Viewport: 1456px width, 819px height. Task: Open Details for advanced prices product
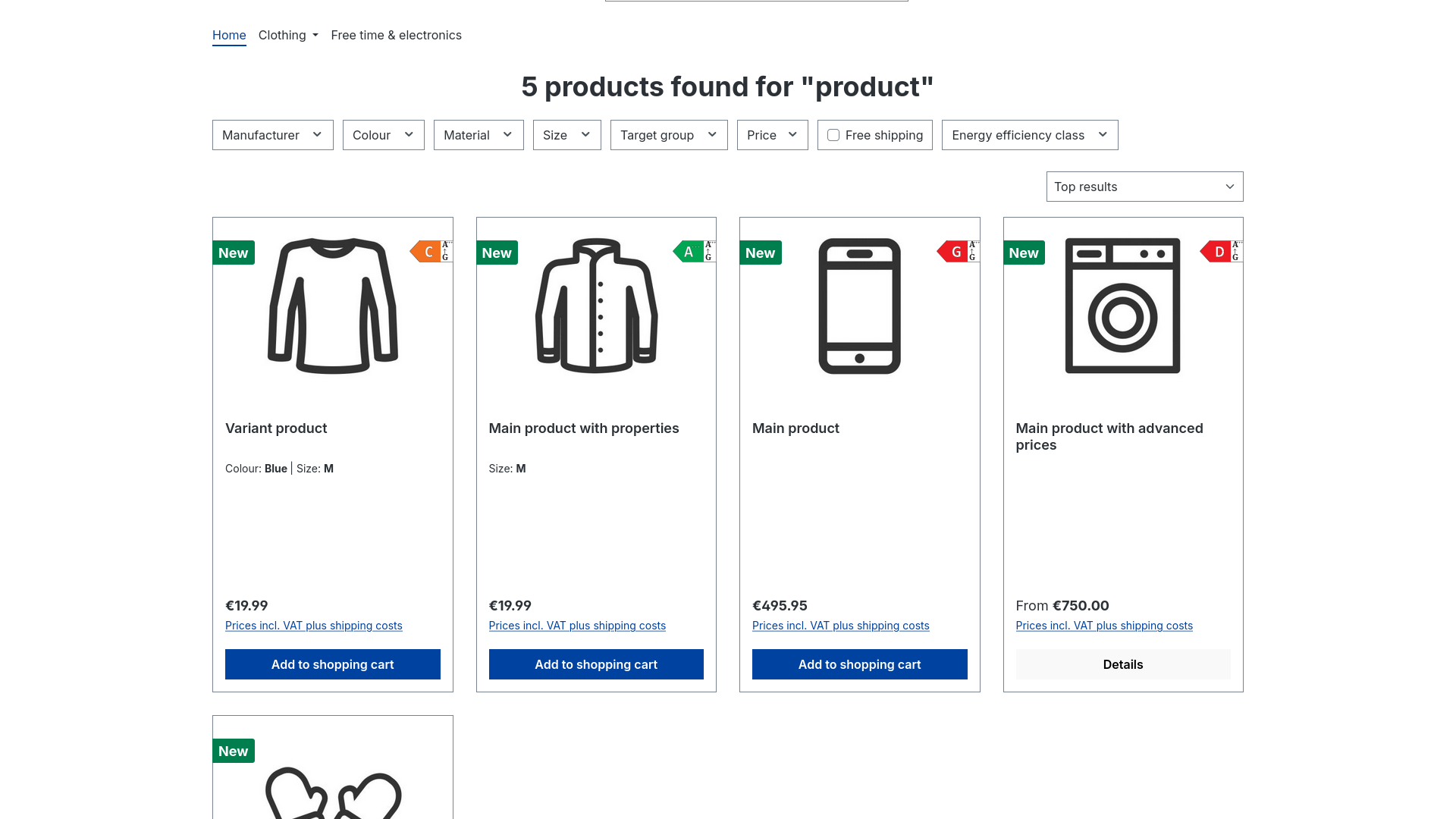pos(1122,664)
